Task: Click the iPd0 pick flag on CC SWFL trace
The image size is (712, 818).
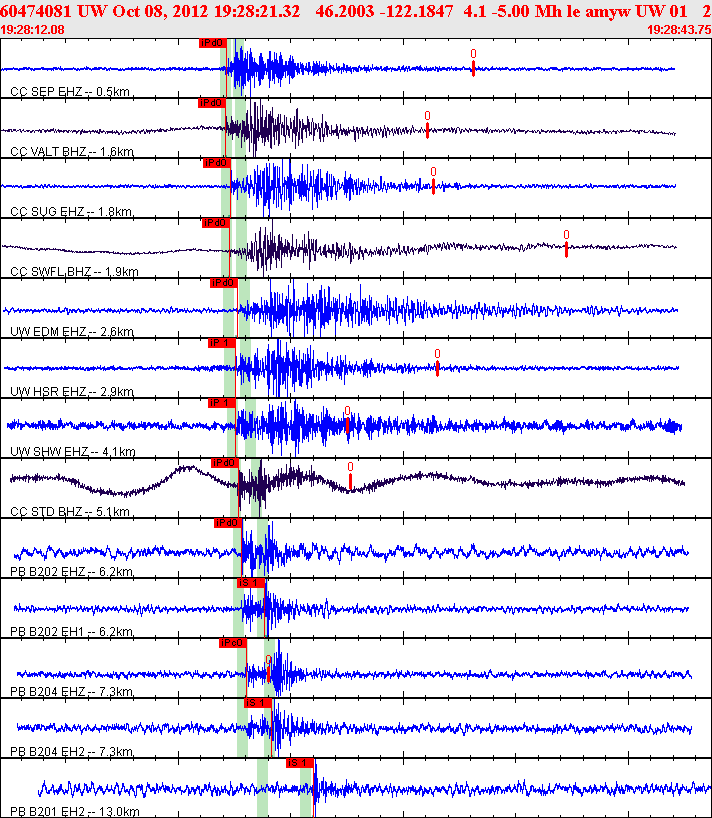Action: (215, 223)
